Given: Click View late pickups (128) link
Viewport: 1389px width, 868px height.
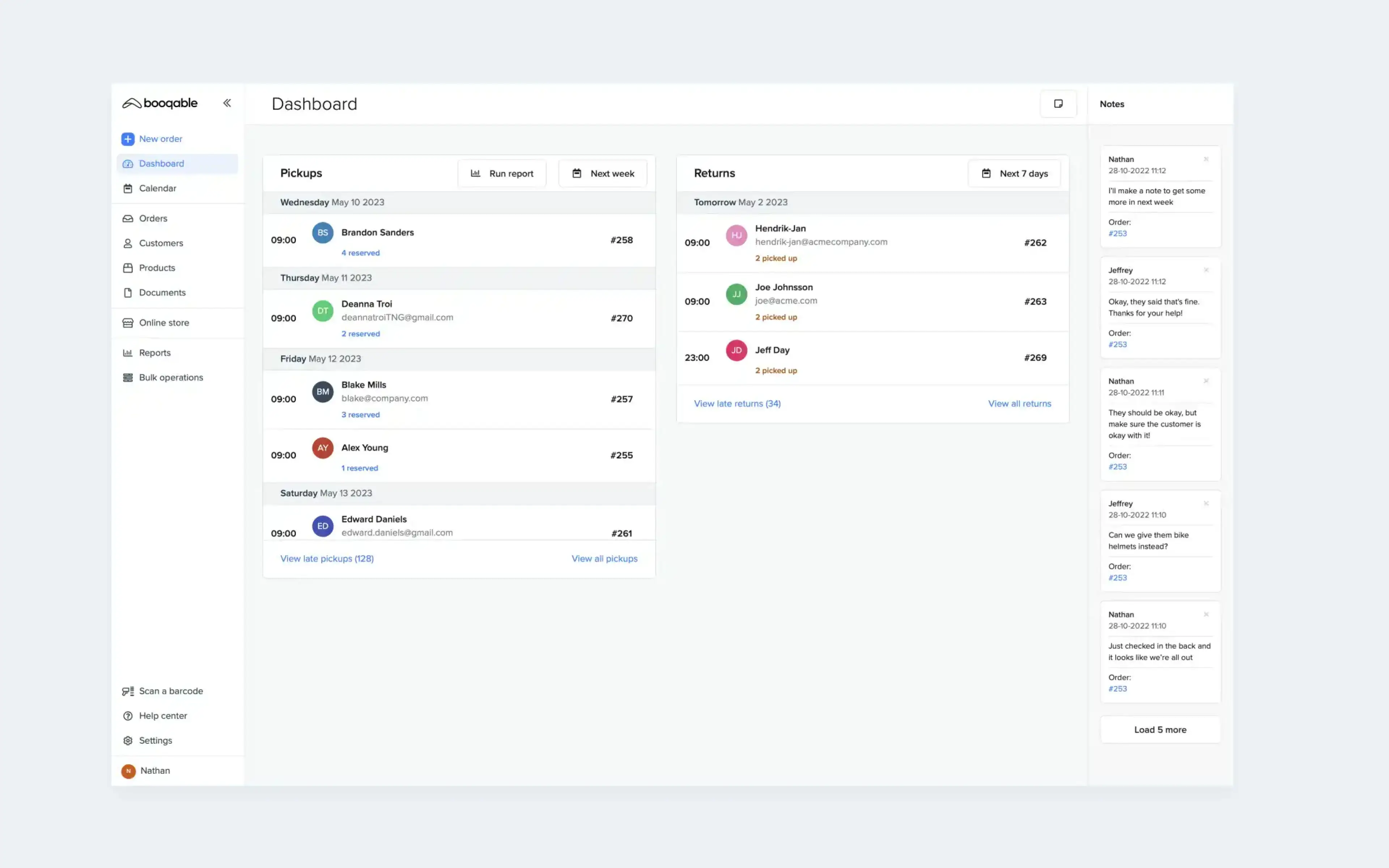Looking at the screenshot, I should 327,558.
